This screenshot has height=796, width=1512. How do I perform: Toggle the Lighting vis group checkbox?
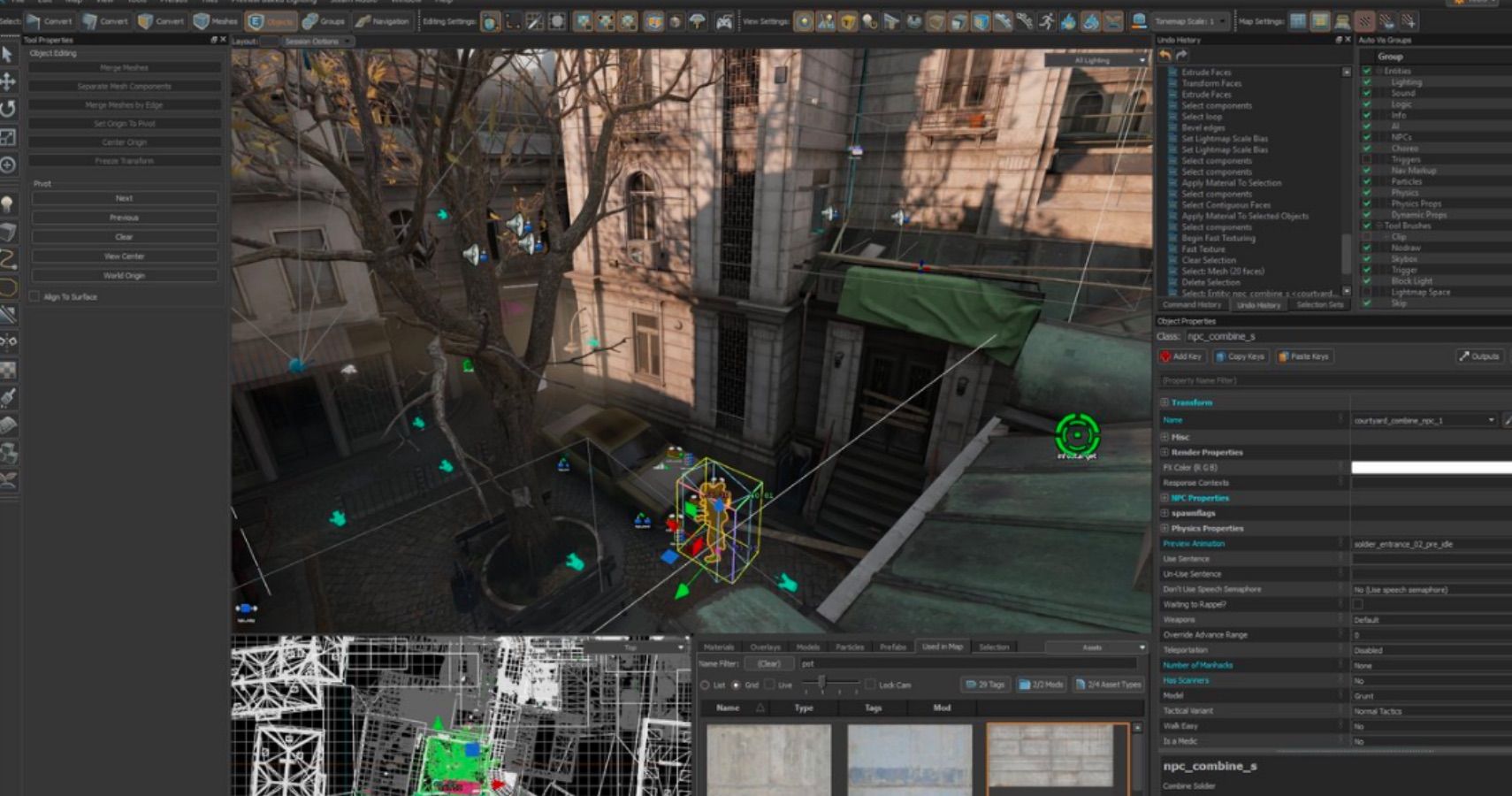[1367, 82]
